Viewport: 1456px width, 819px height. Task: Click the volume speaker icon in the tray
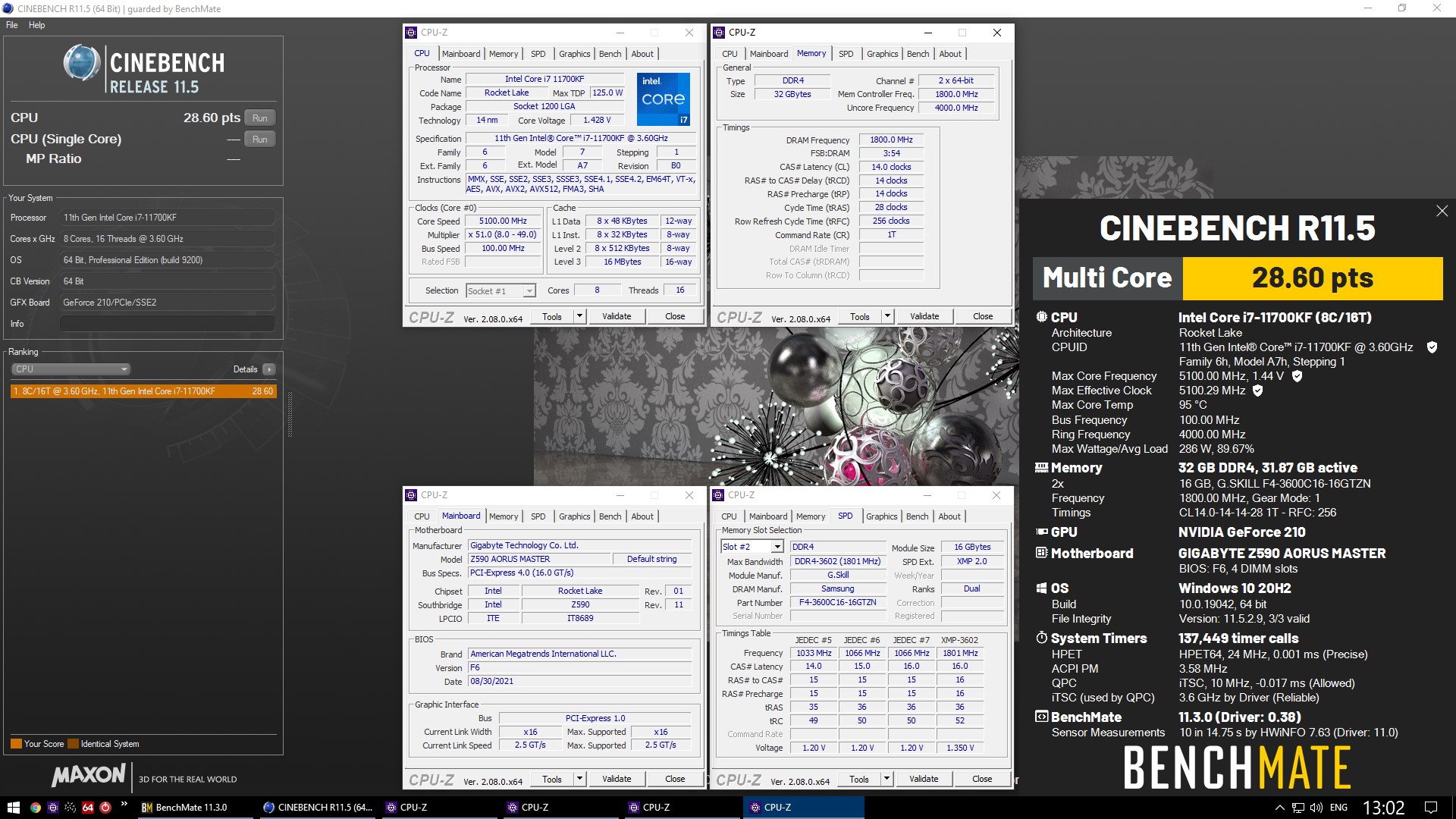click(1316, 808)
